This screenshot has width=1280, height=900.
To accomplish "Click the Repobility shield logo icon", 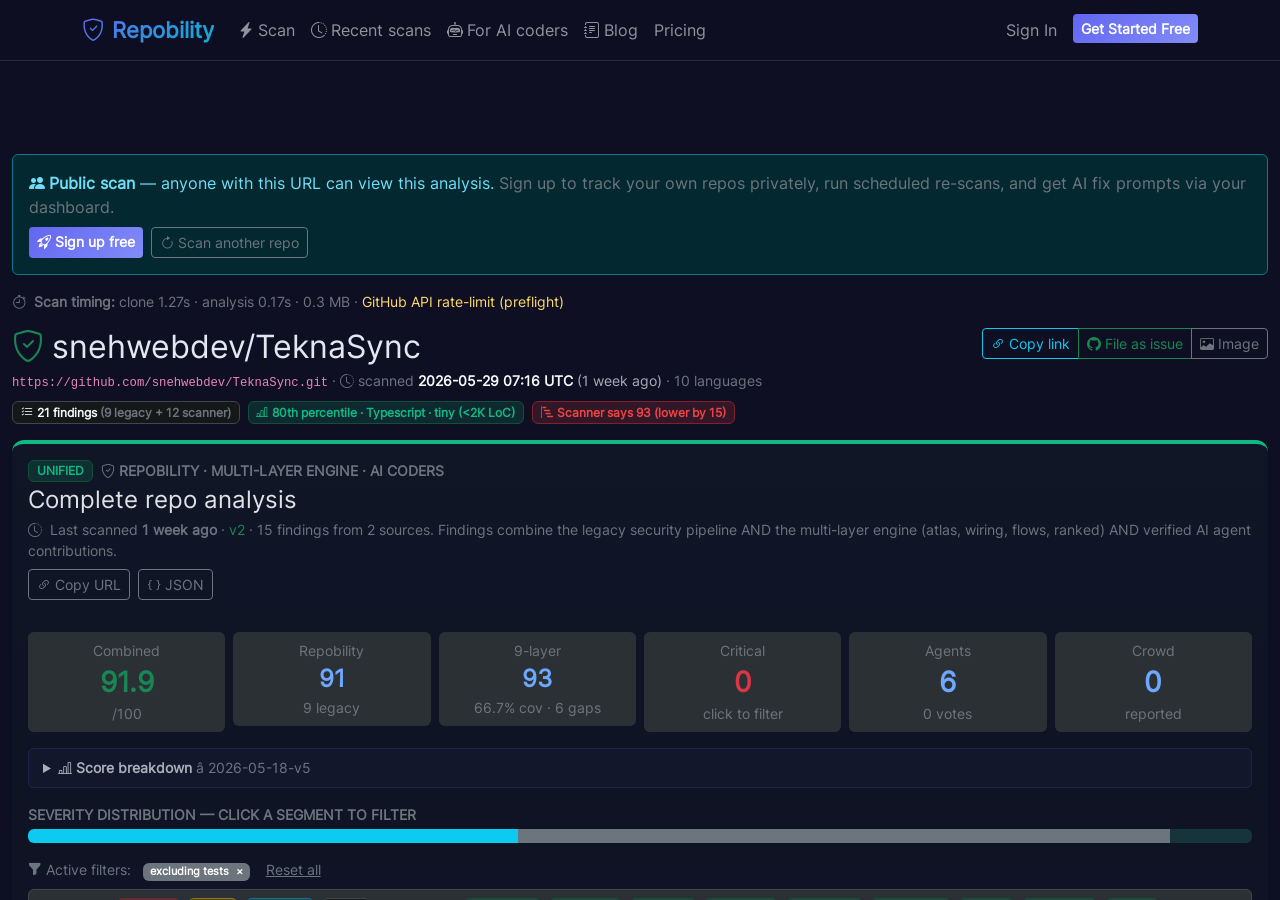I will (93, 30).
